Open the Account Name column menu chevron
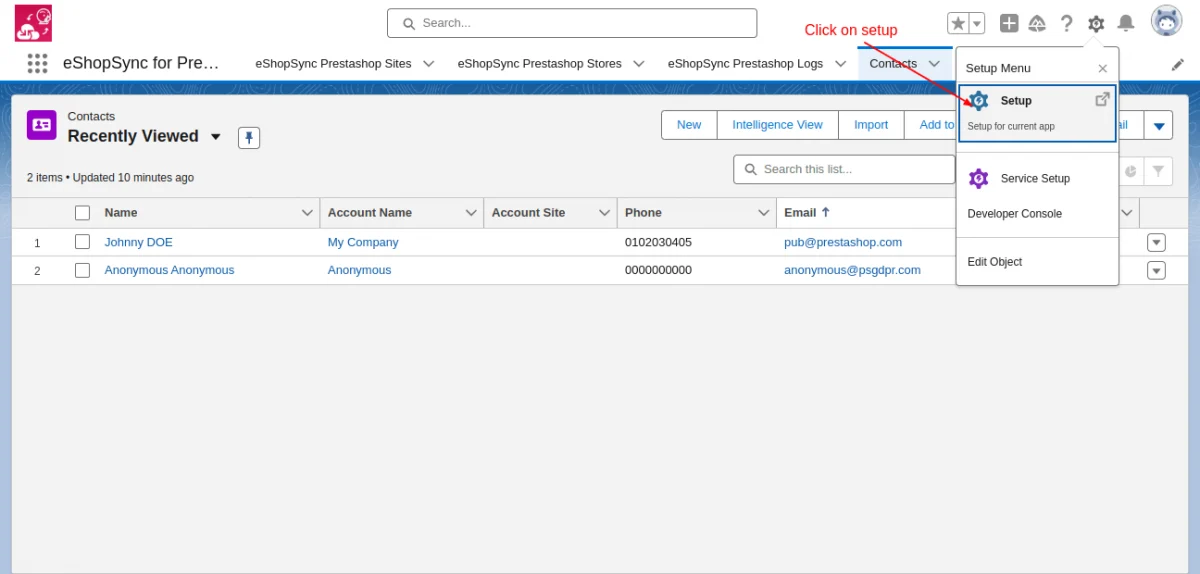The width and height of the screenshot is (1200, 574). click(x=471, y=213)
